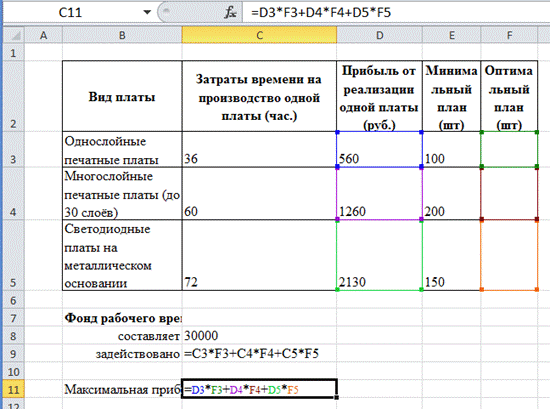The width and height of the screenshot is (550, 409).
Task: Click the fx insert function icon
Action: pyautogui.click(x=230, y=13)
